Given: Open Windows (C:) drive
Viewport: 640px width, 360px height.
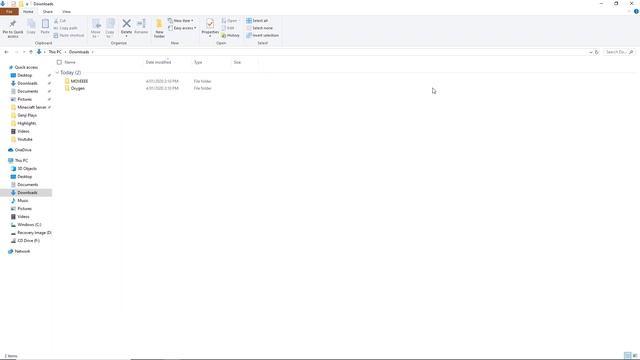Looking at the screenshot, I should [29, 224].
